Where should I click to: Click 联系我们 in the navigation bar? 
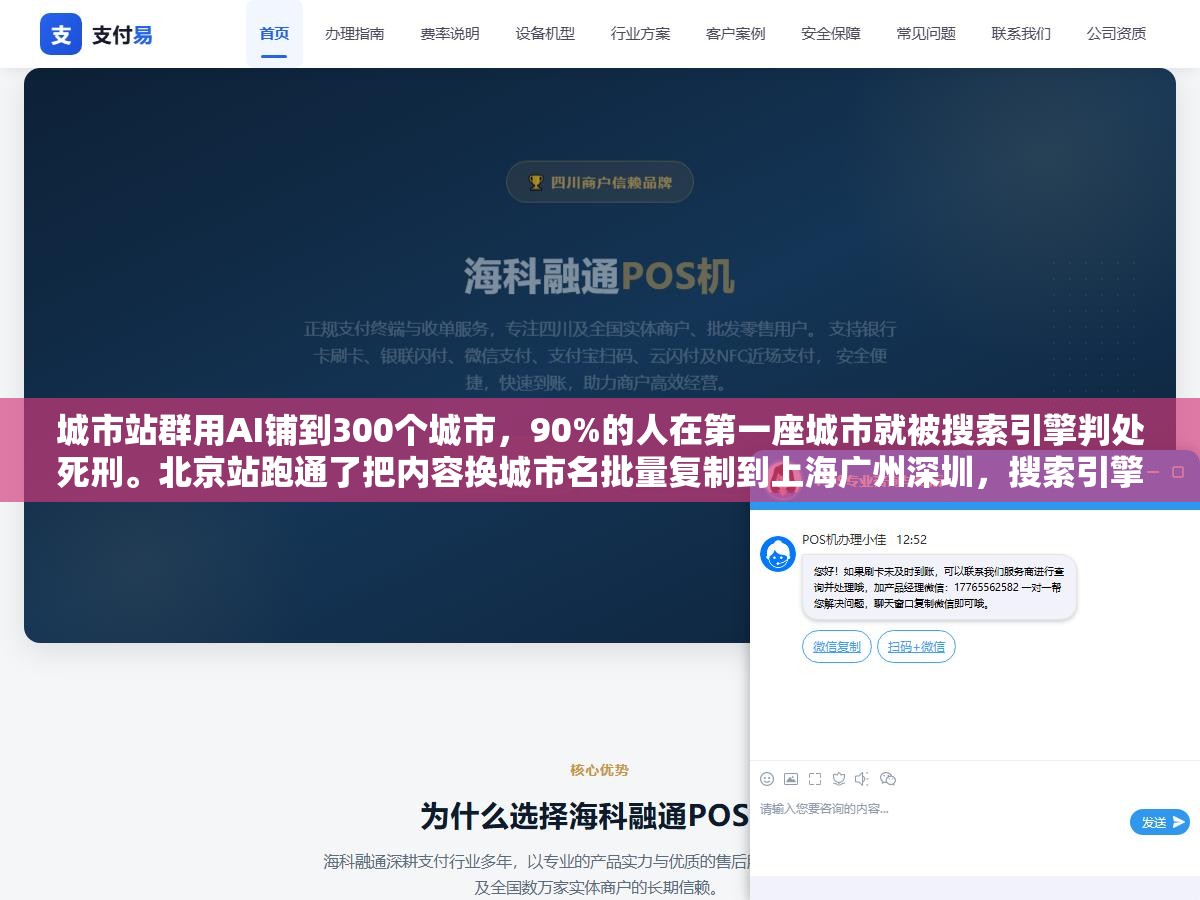click(1021, 34)
